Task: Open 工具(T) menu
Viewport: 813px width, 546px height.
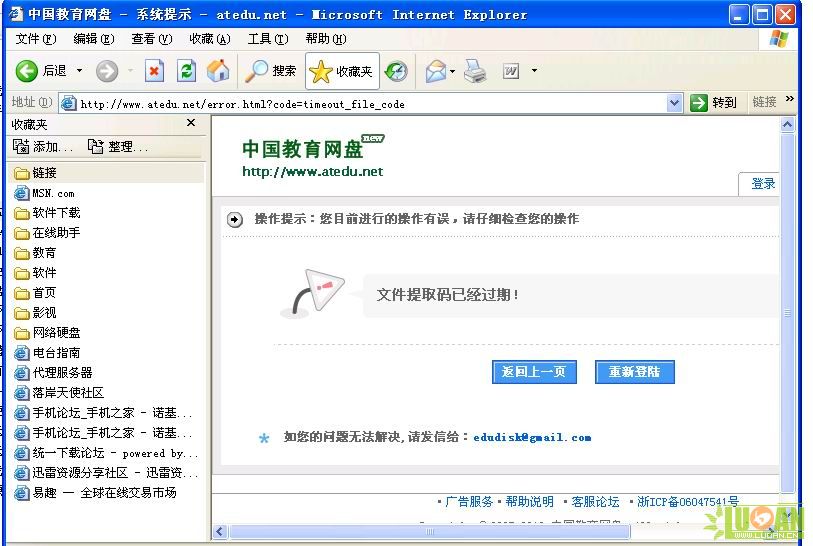Action: point(268,39)
